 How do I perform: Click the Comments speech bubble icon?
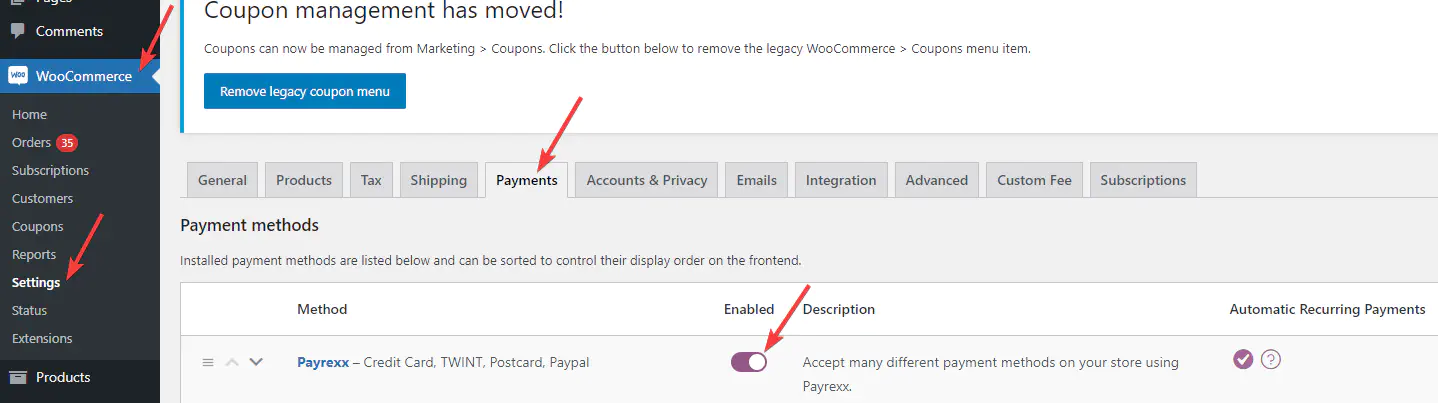tap(18, 31)
